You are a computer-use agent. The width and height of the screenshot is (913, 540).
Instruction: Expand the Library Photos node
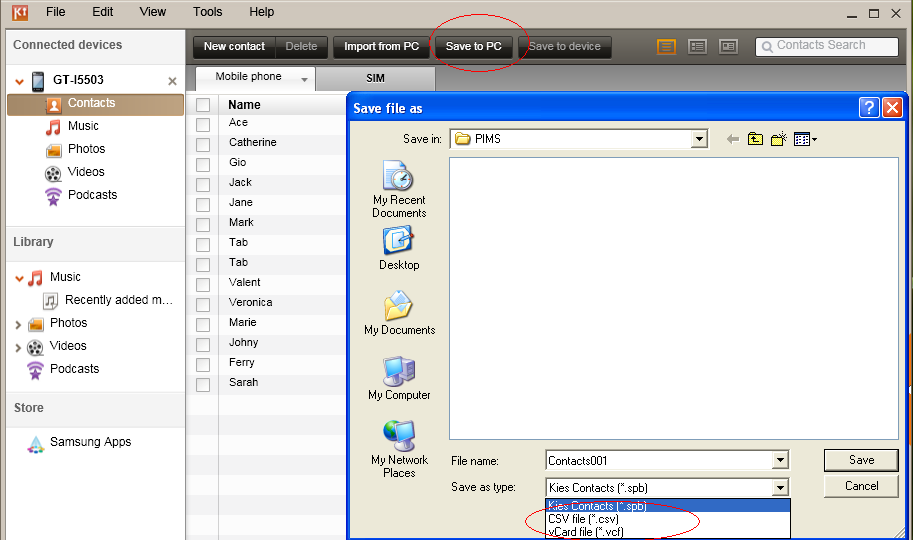tap(18, 324)
